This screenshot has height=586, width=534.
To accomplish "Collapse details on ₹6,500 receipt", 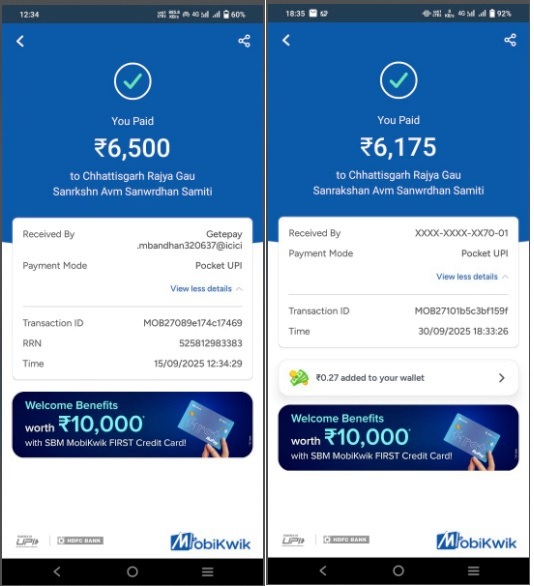I will point(206,289).
